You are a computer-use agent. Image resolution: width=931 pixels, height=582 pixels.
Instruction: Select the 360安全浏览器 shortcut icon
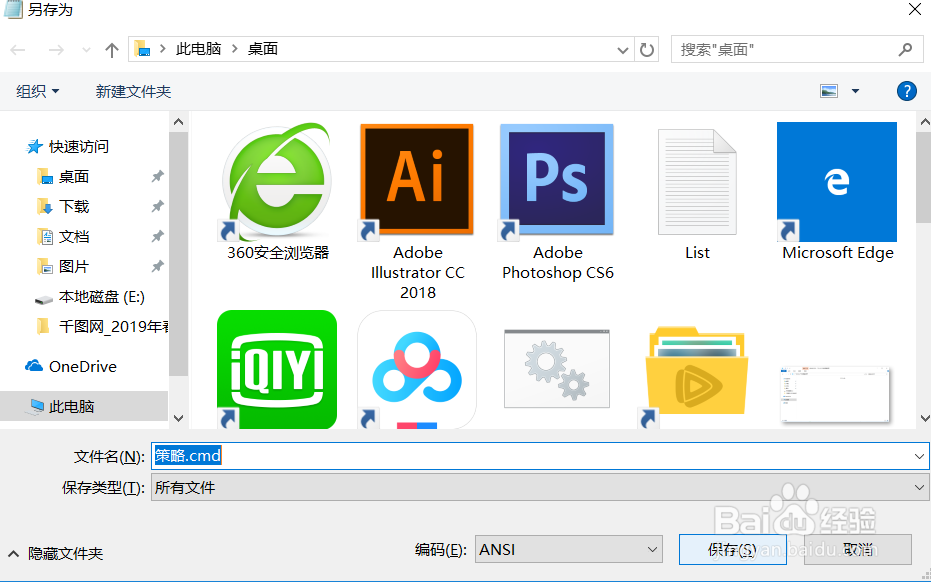[x=277, y=181]
